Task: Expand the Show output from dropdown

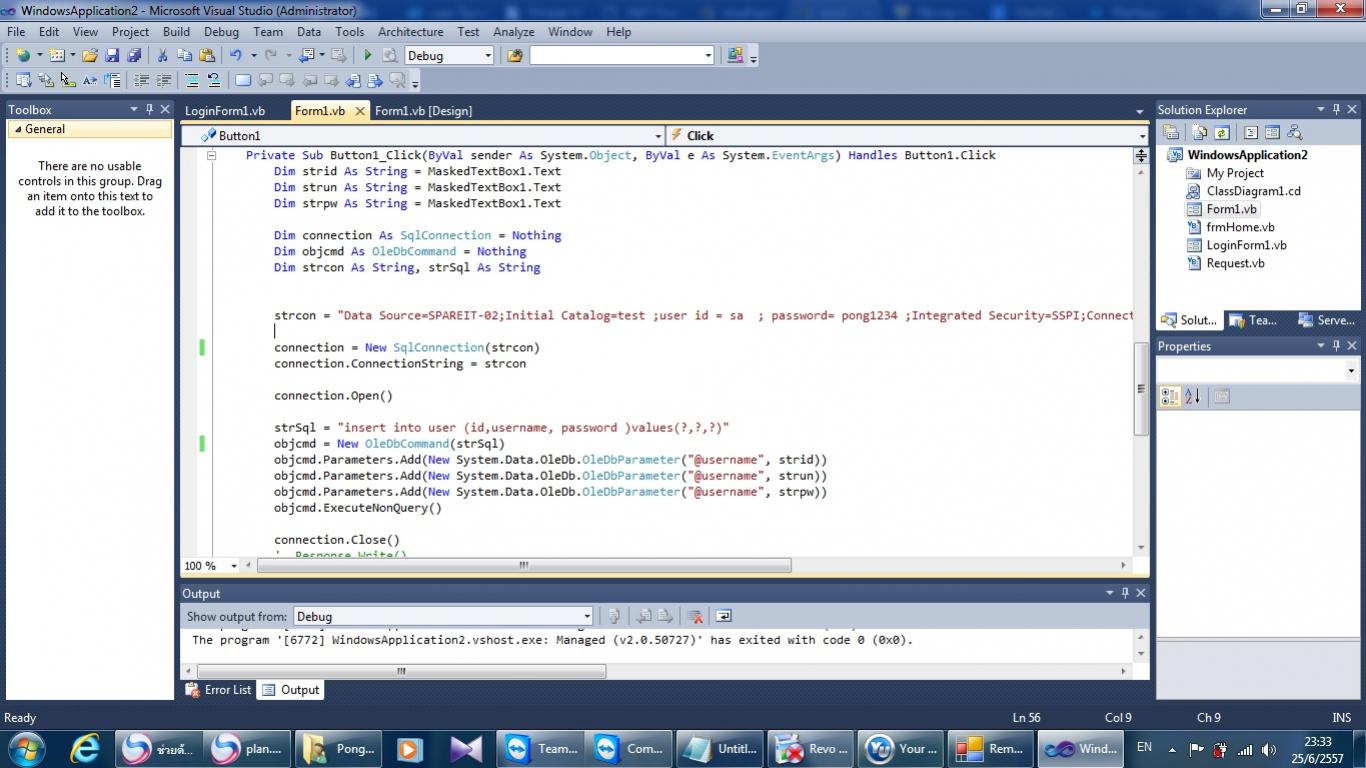Action: coord(586,617)
